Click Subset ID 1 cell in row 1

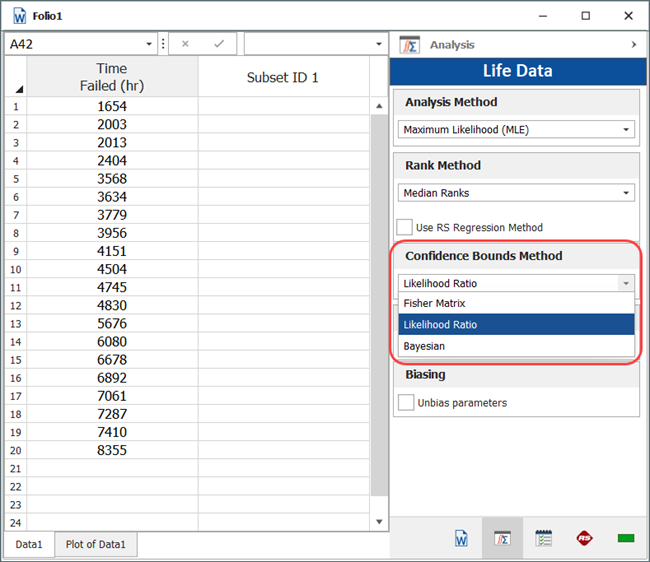tap(283, 107)
